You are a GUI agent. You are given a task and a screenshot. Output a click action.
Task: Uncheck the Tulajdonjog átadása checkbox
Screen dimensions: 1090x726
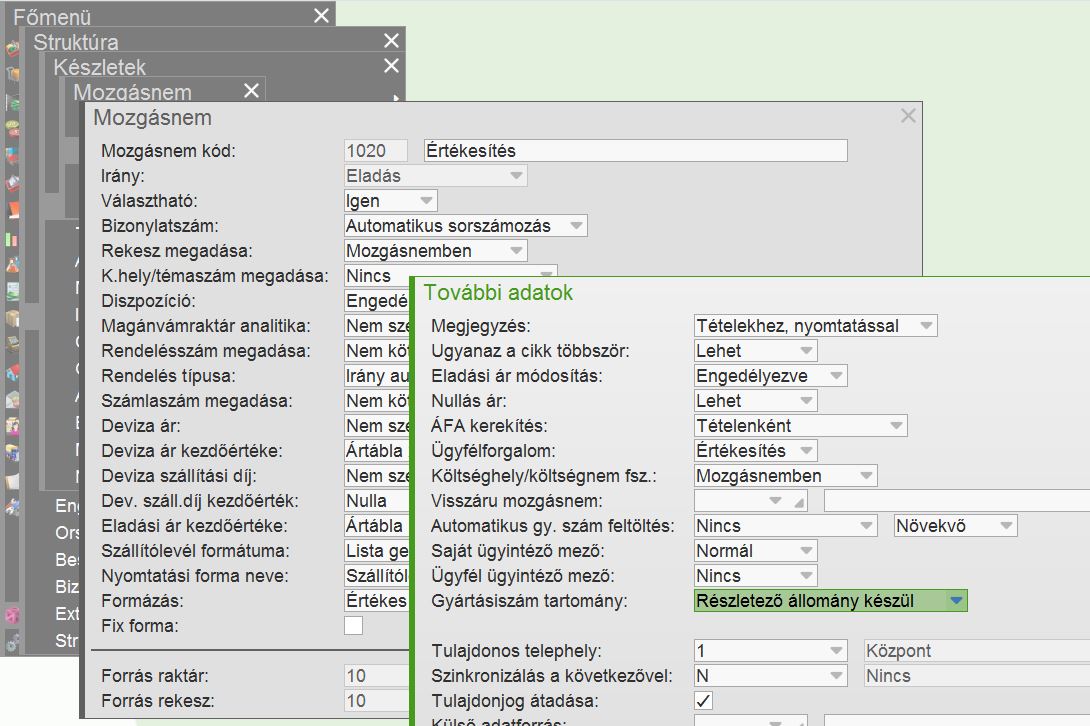704,701
